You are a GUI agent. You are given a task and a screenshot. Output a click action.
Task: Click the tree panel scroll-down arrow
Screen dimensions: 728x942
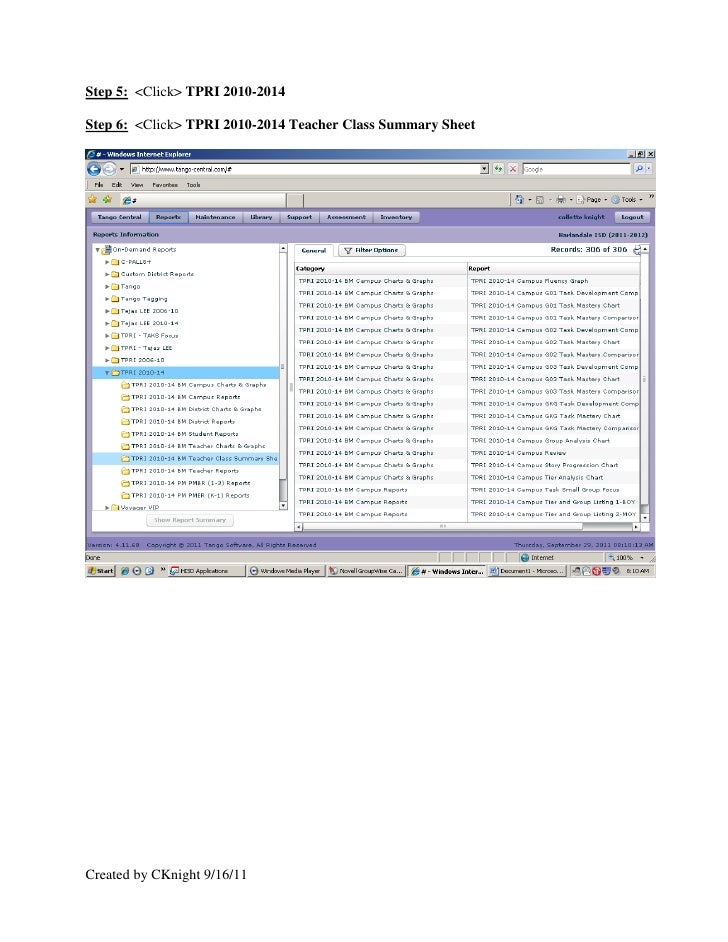284,506
